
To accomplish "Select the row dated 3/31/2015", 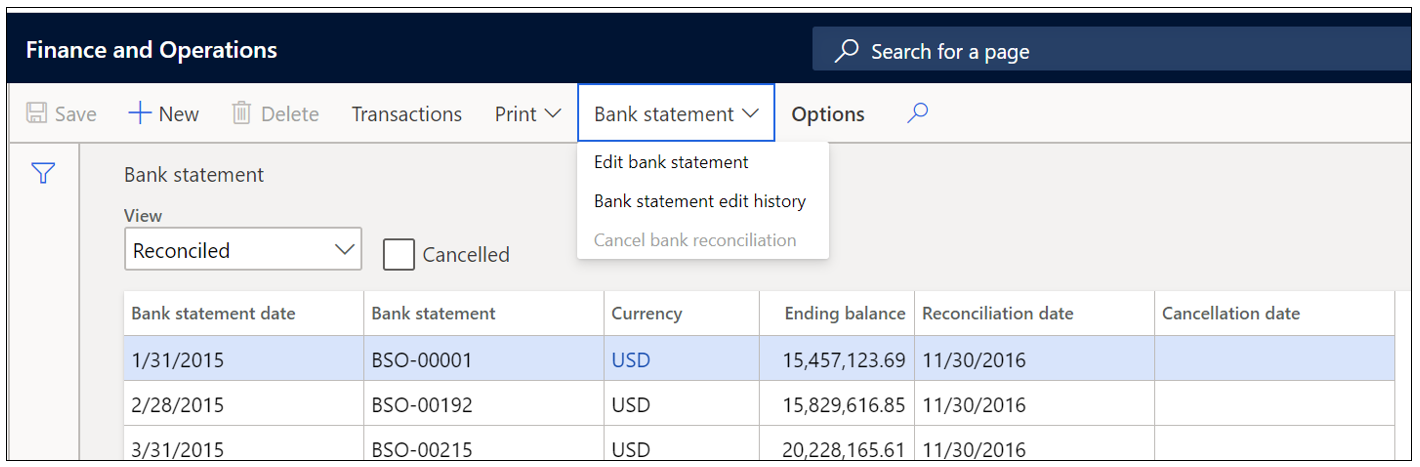I will point(759,445).
